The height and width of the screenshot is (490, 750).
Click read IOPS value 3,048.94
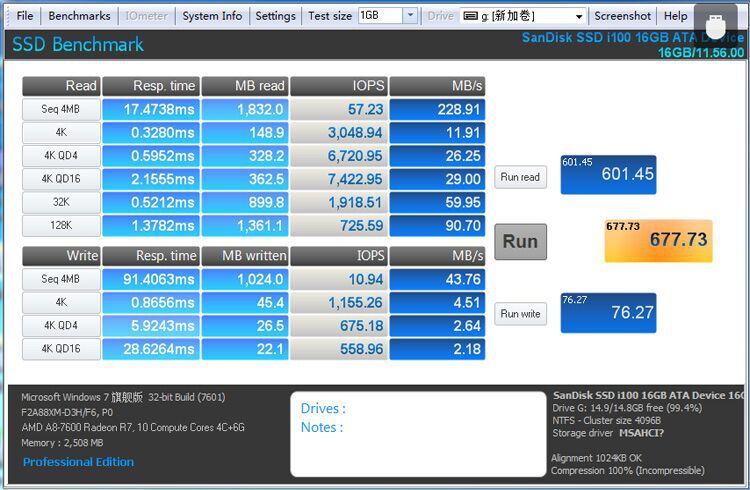click(339, 133)
